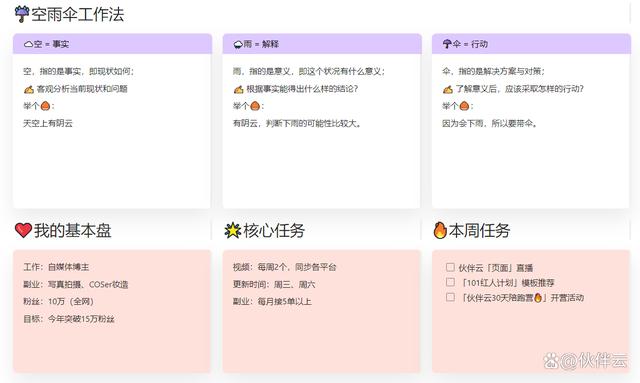This screenshot has height=383, width=640.
Task: Click the 因为会下雨，所以要带伞 text
Action: (x=489, y=123)
